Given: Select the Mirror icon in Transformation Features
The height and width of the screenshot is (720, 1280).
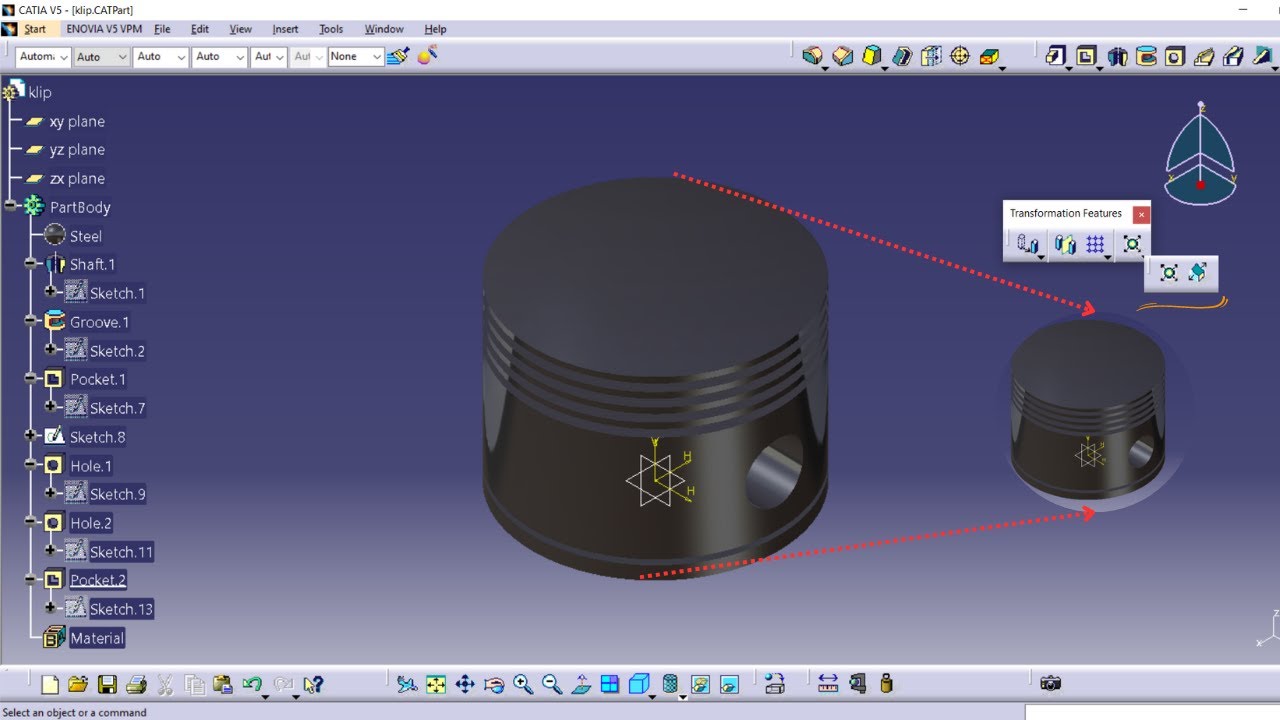Looking at the screenshot, I should tap(1066, 243).
